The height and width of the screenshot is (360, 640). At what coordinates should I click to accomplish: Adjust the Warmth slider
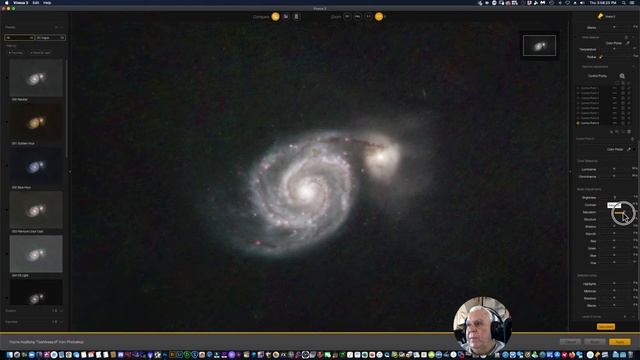pos(614,234)
